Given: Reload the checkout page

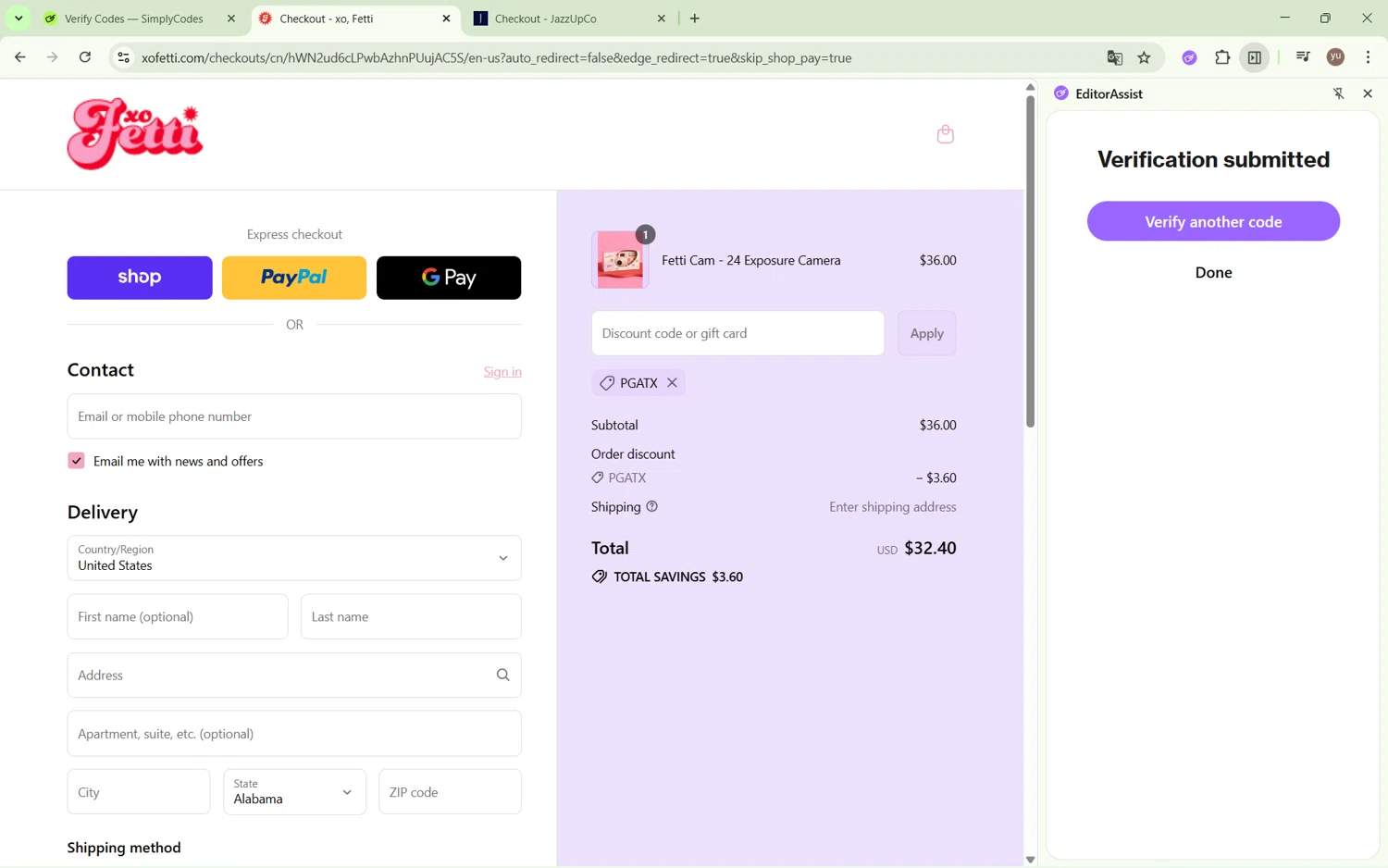Looking at the screenshot, I should click(85, 57).
